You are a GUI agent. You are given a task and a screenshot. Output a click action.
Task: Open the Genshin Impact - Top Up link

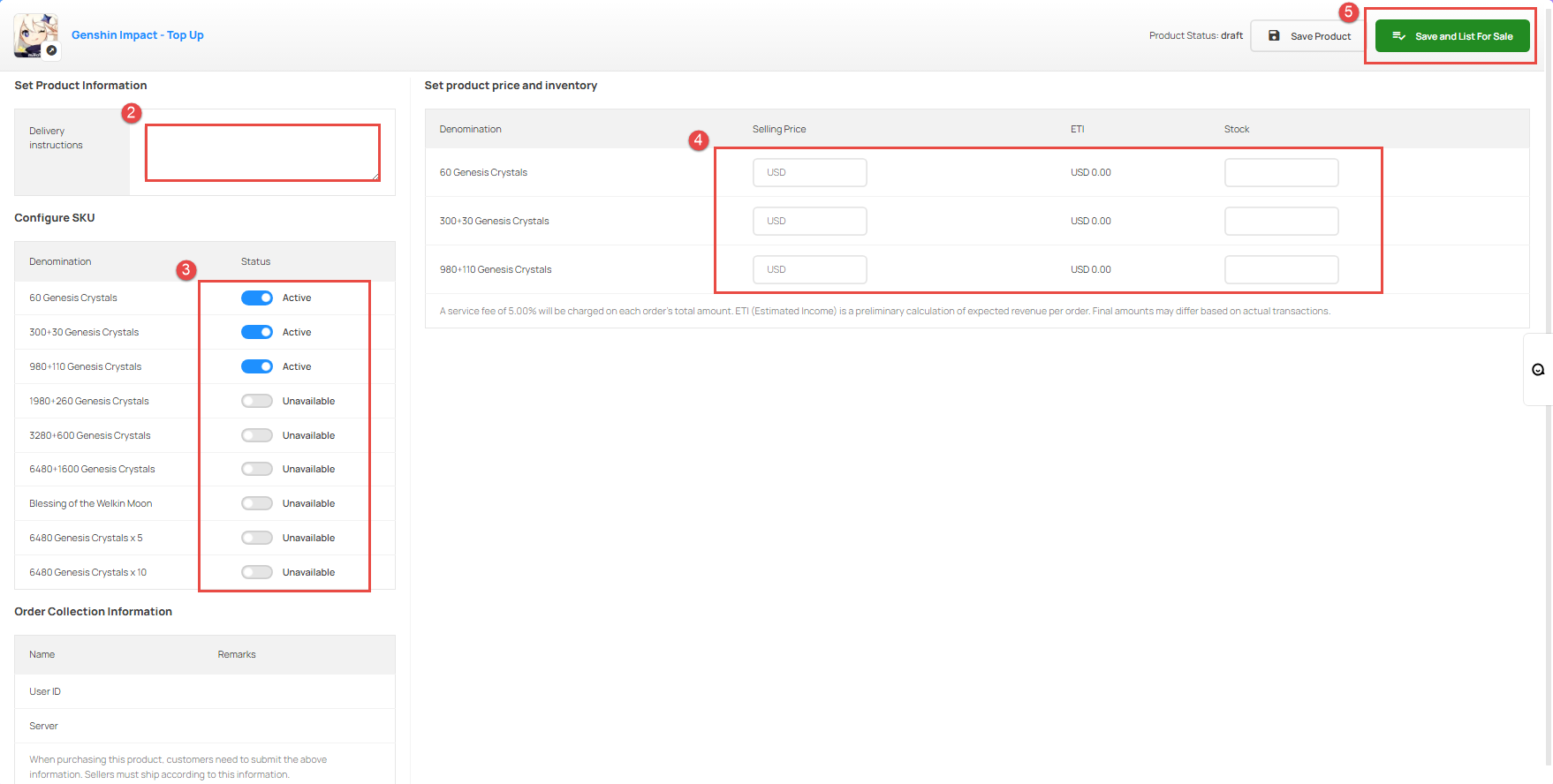click(138, 35)
